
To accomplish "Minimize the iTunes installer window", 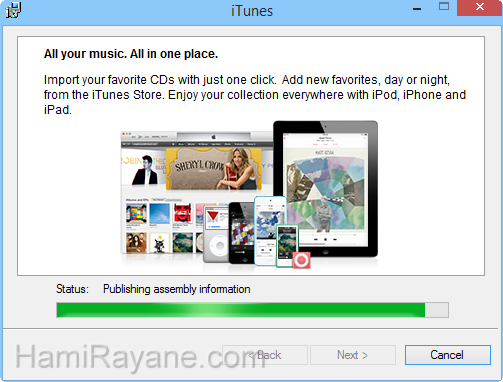I will coord(417,9).
